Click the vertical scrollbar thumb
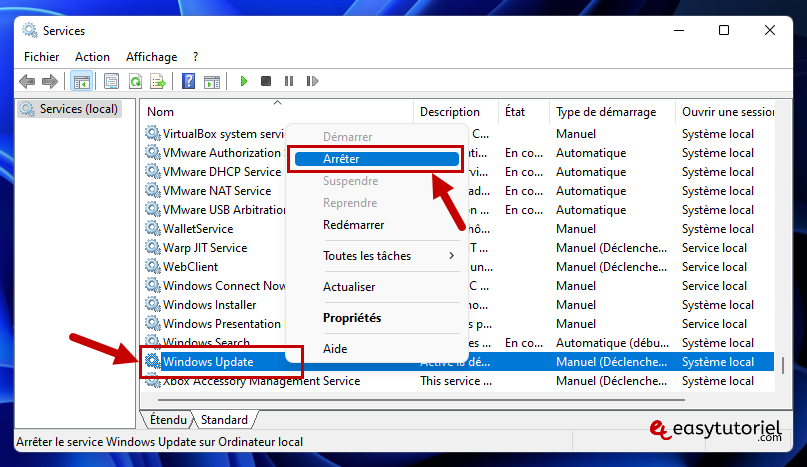The width and height of the screenshot is (807, 467). [783, 365]
